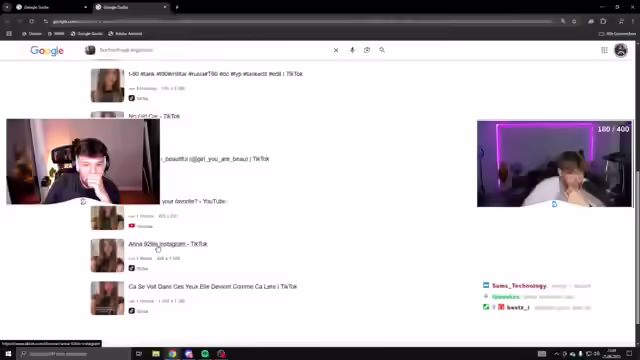Screen dimensions: 640x360
Task: Open the Windows notification center
Action: pos(629,353)
